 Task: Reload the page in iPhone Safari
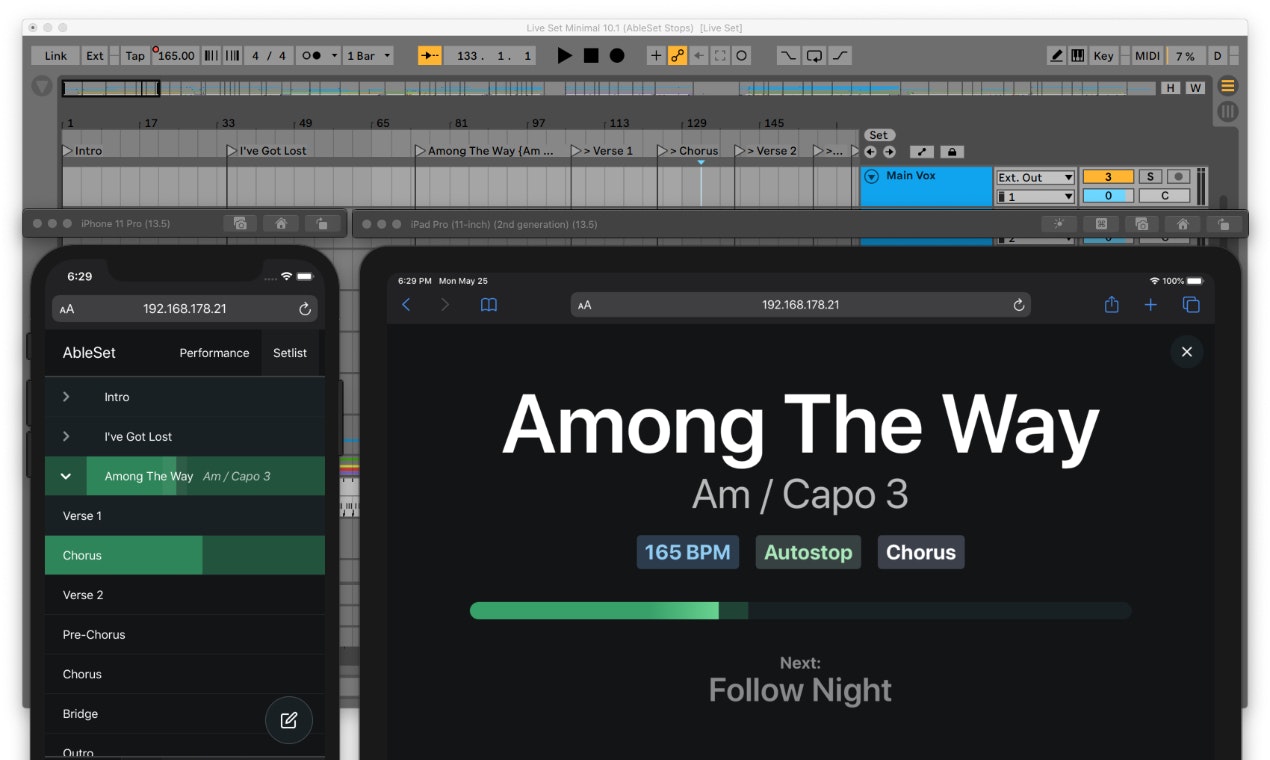305,309
